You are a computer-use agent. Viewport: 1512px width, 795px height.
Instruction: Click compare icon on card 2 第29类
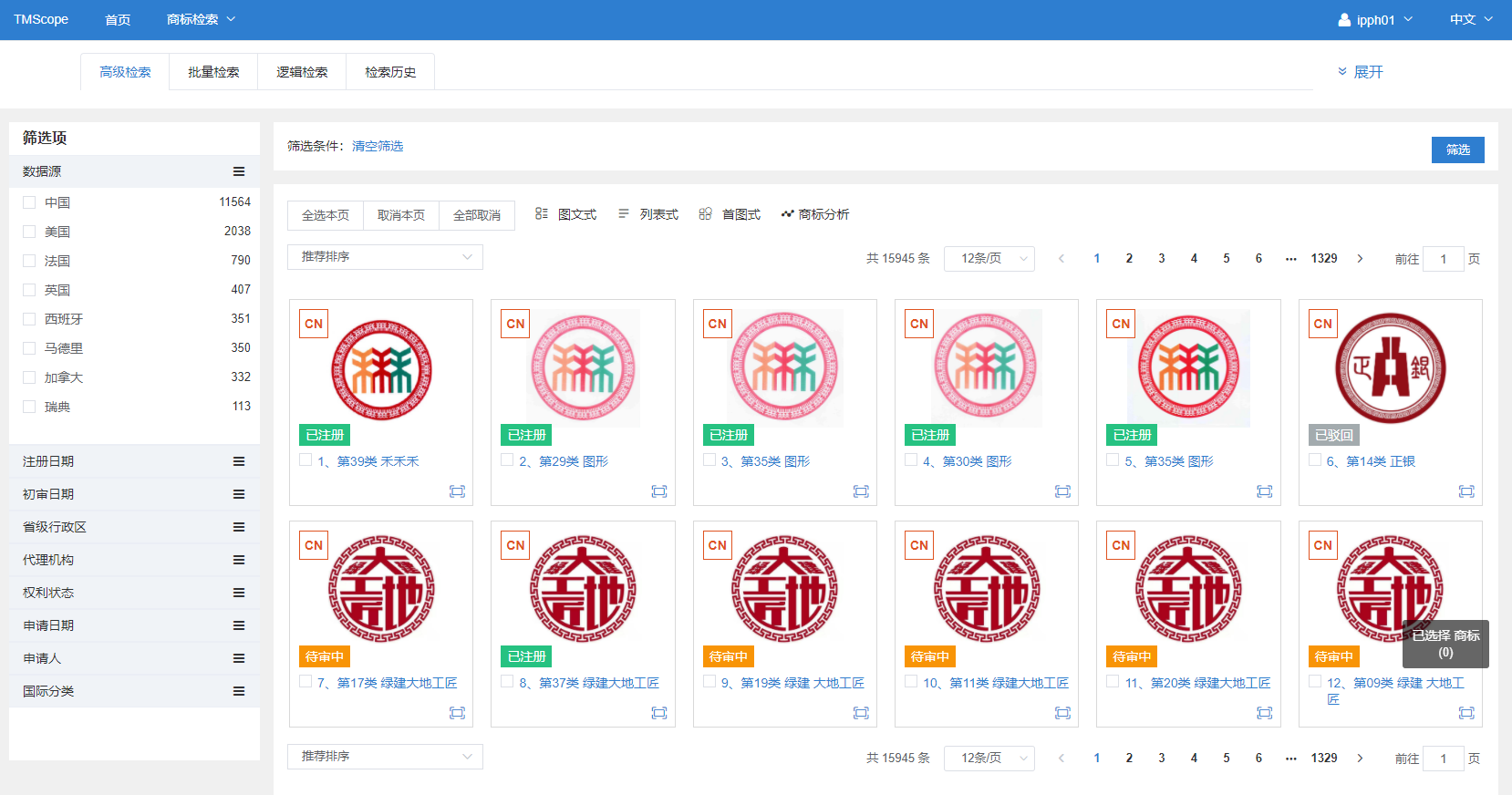658,491
